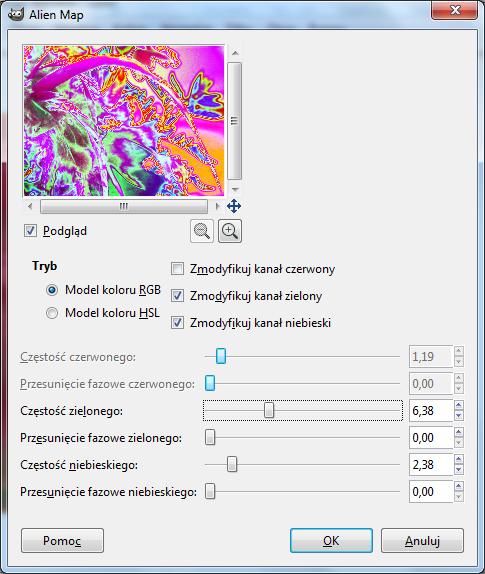Toggle Zmodyfikuj kanał zielony checkbox
This screenshot has height=574, width=485.
178,295
